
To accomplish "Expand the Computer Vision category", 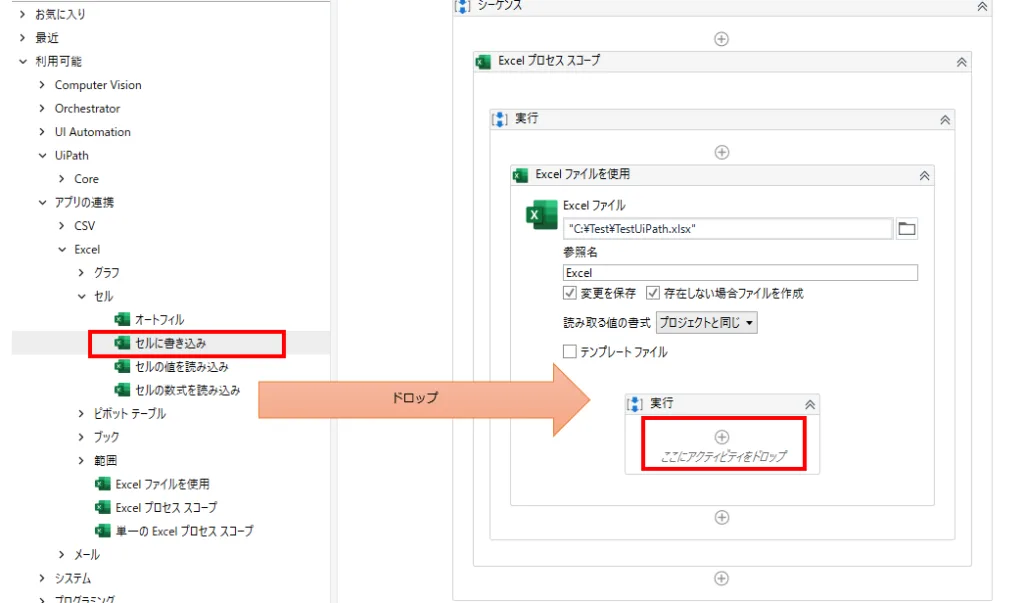I will click(x=42, y=85).
